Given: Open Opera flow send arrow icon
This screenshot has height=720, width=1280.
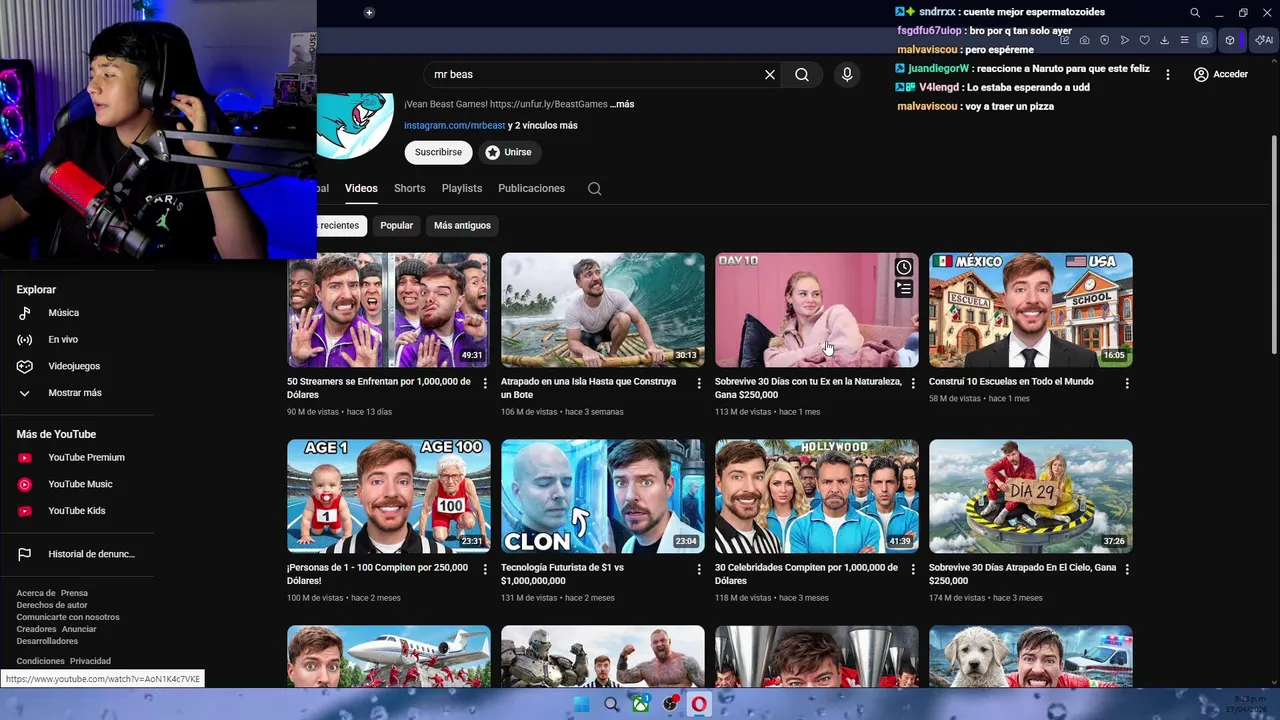Looking at the screenshot, I should click(x=1125, y=40).
